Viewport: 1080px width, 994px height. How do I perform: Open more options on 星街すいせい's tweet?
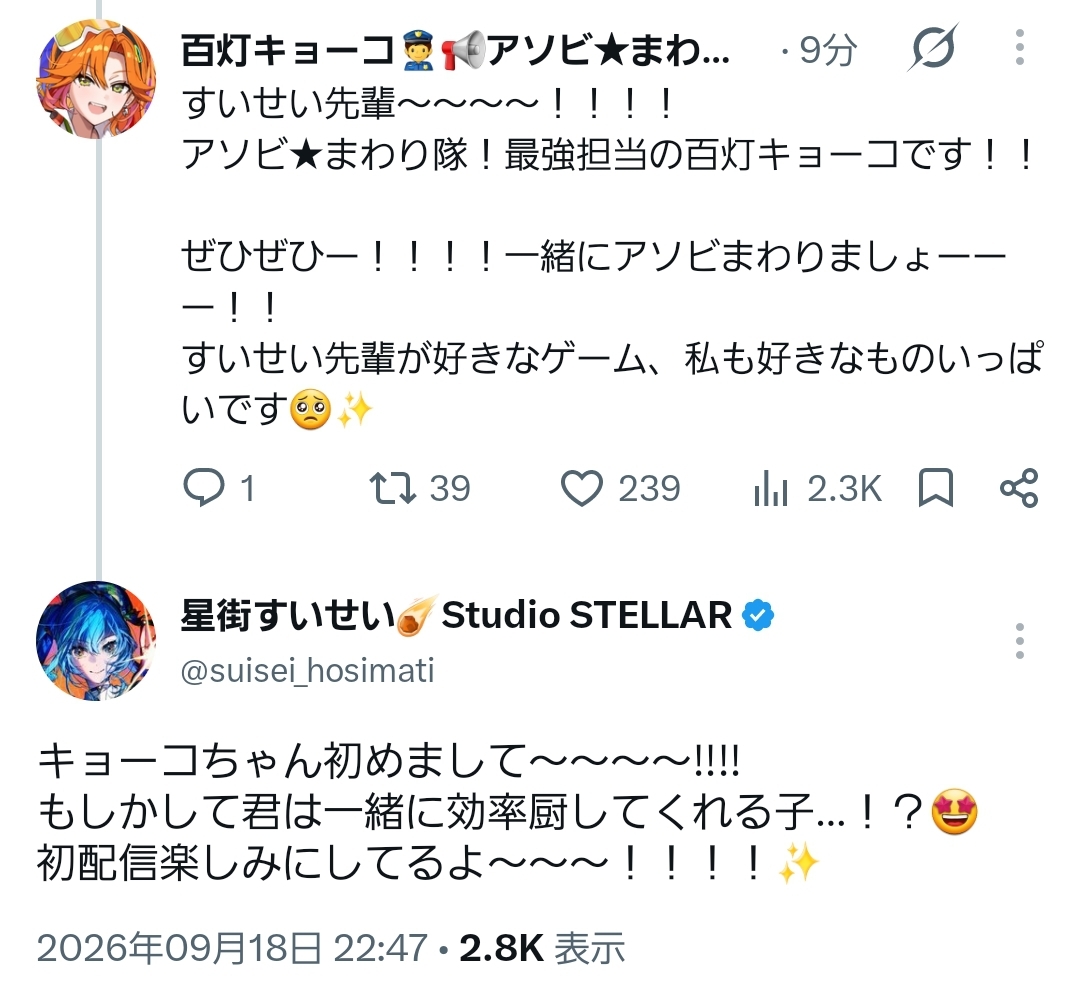1020,641
